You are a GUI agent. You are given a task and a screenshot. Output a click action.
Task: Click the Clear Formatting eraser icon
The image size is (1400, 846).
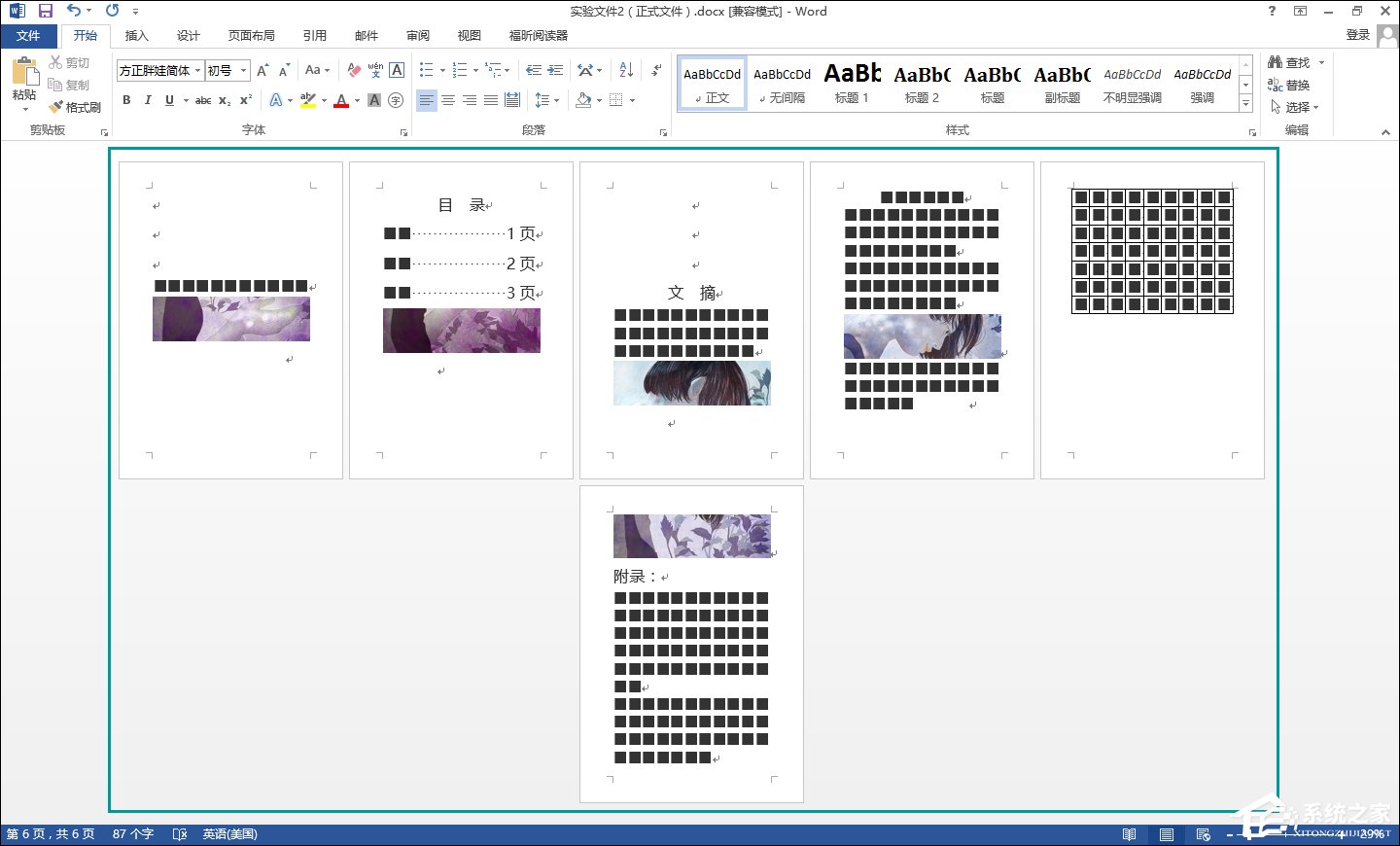[354, 70]
